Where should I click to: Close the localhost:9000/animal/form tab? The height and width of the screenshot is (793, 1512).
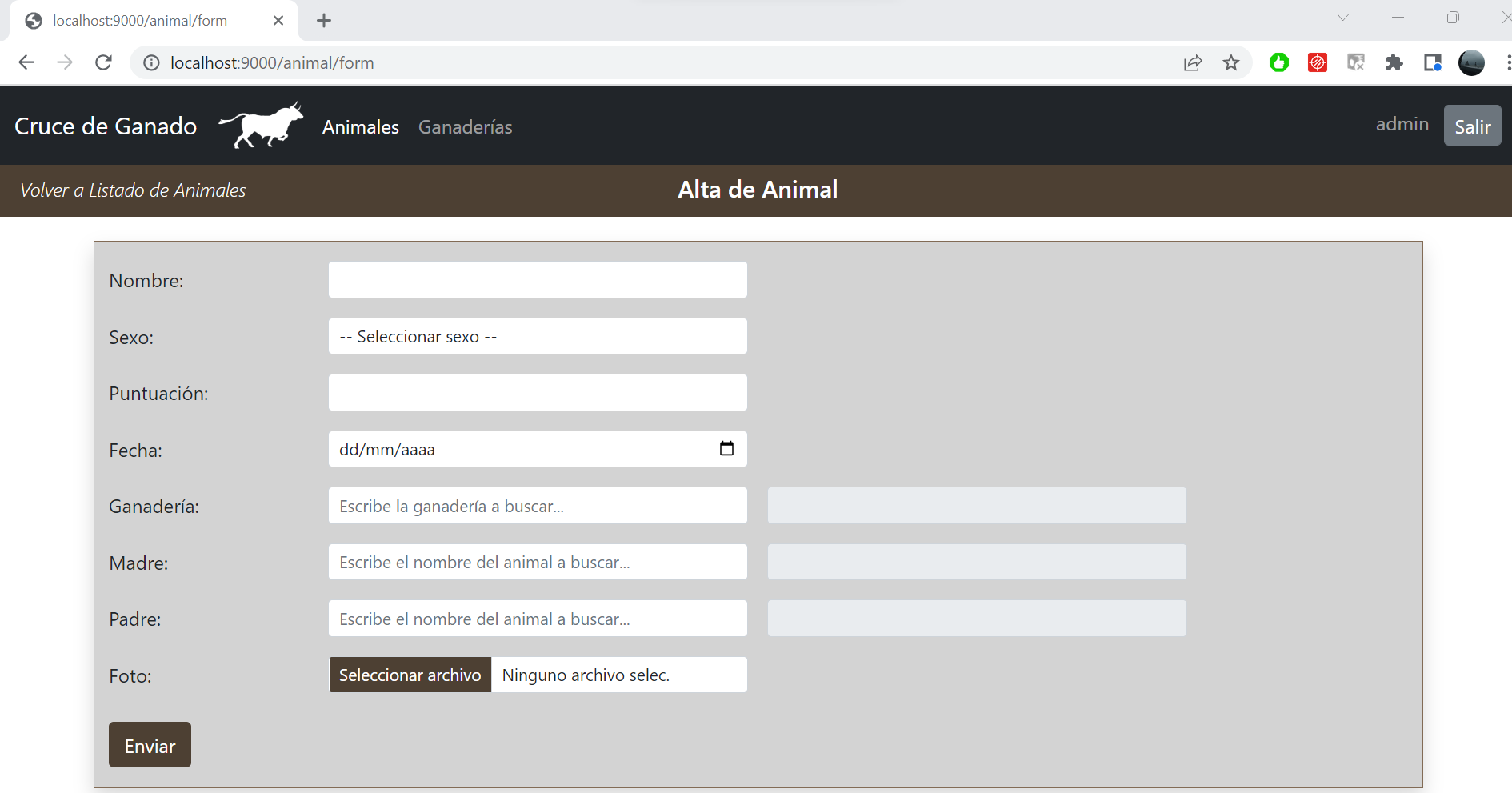tap(278, 21)
